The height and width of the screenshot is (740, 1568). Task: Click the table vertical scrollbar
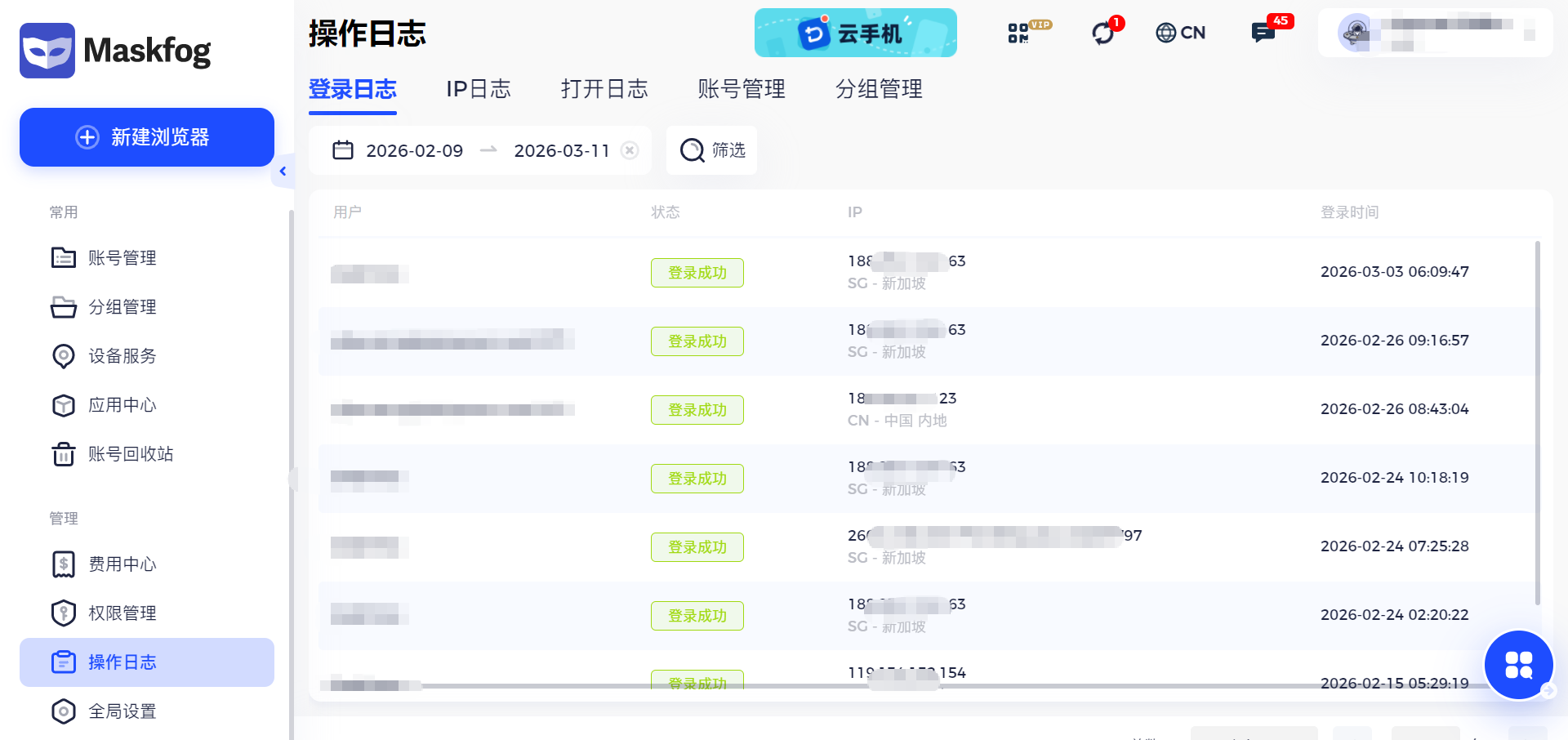tap(1538, 423)
